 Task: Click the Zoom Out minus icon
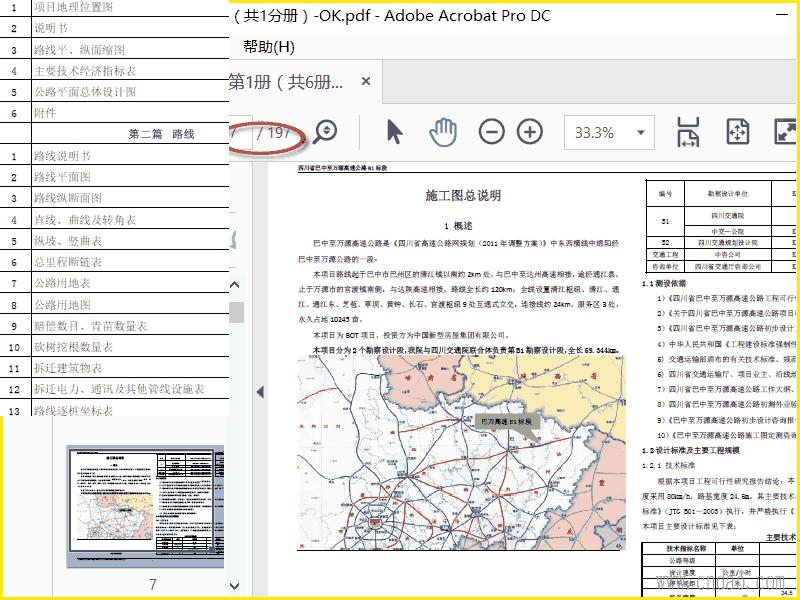click(491, 132)
